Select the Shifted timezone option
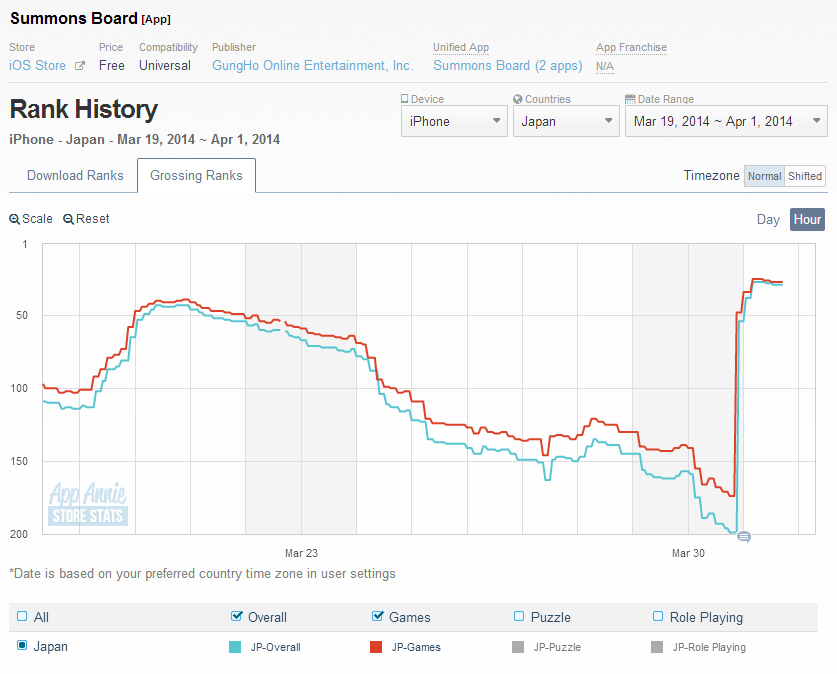 point(805,176)
